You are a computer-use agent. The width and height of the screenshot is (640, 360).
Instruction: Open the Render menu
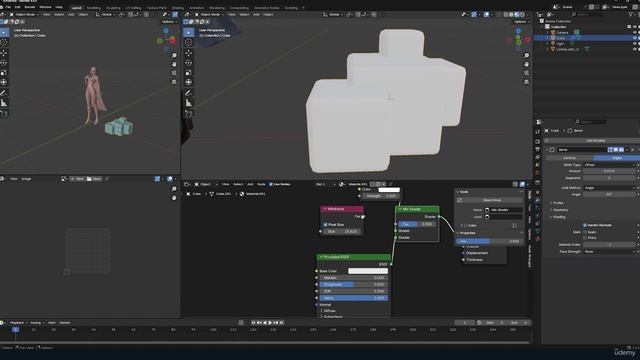pos(30,7)
